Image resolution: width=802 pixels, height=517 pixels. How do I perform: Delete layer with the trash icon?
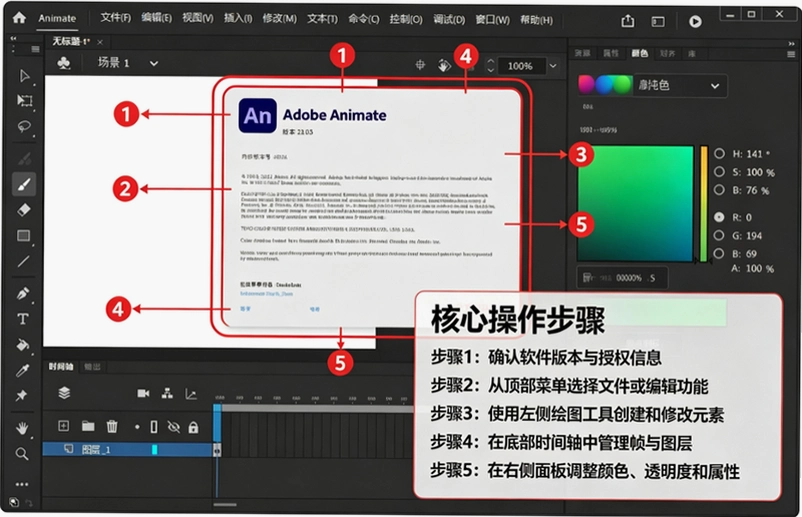tap(112, 426)
